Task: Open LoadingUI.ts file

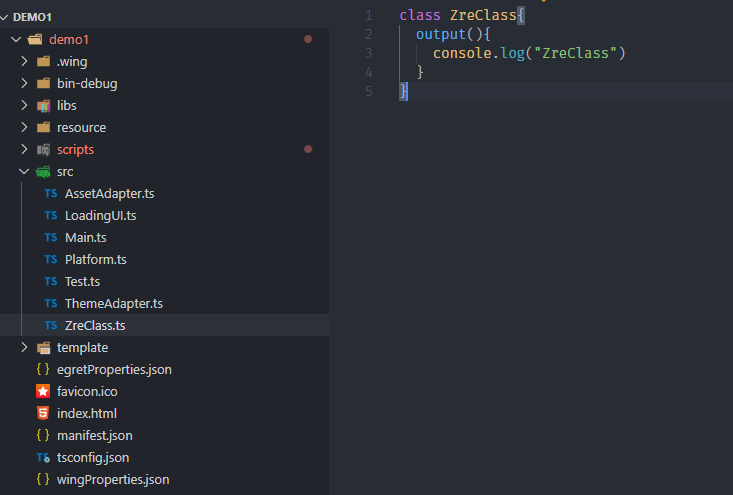Action: tap(101, 215)
